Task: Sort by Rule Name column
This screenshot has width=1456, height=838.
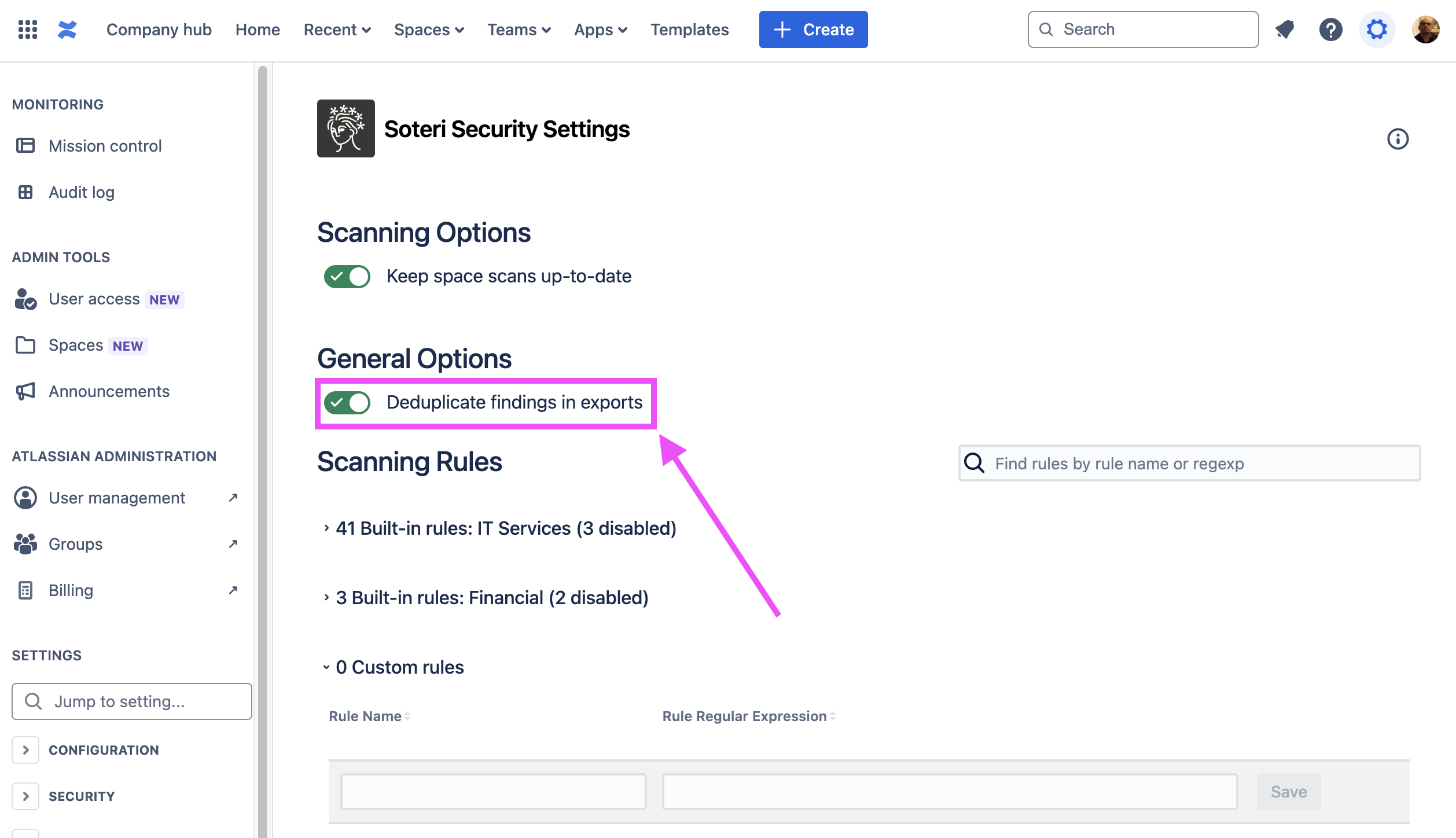Action: click(370, 716)
